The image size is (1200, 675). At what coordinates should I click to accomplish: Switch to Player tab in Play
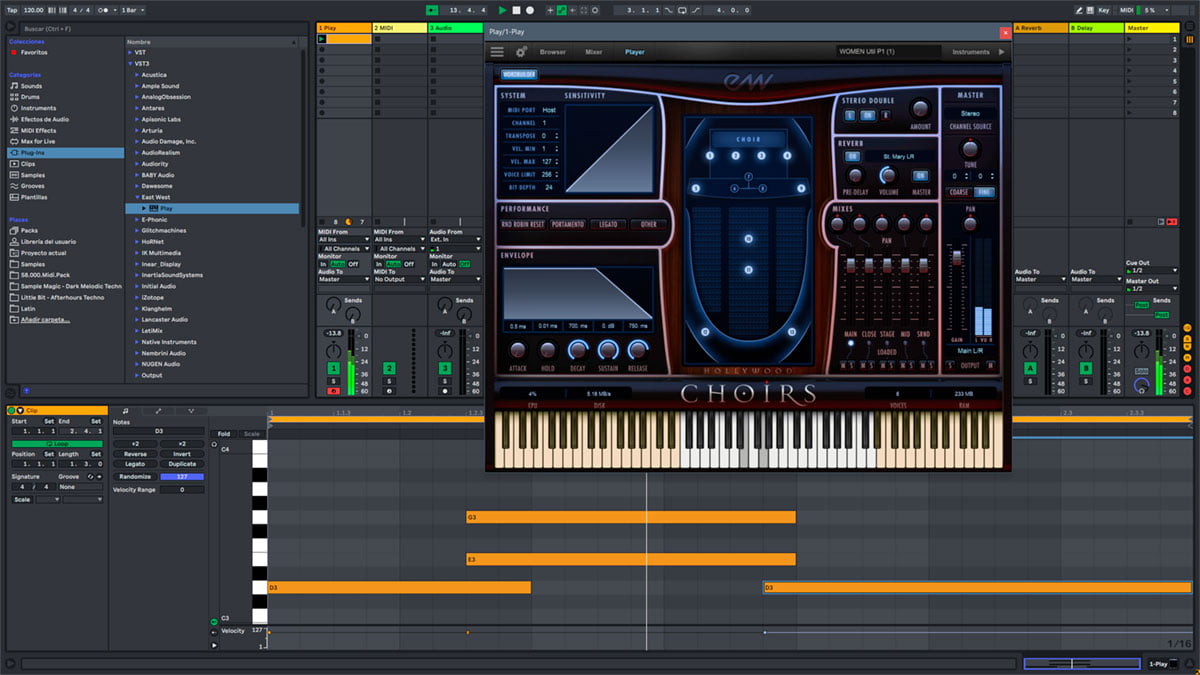[635, 52]
